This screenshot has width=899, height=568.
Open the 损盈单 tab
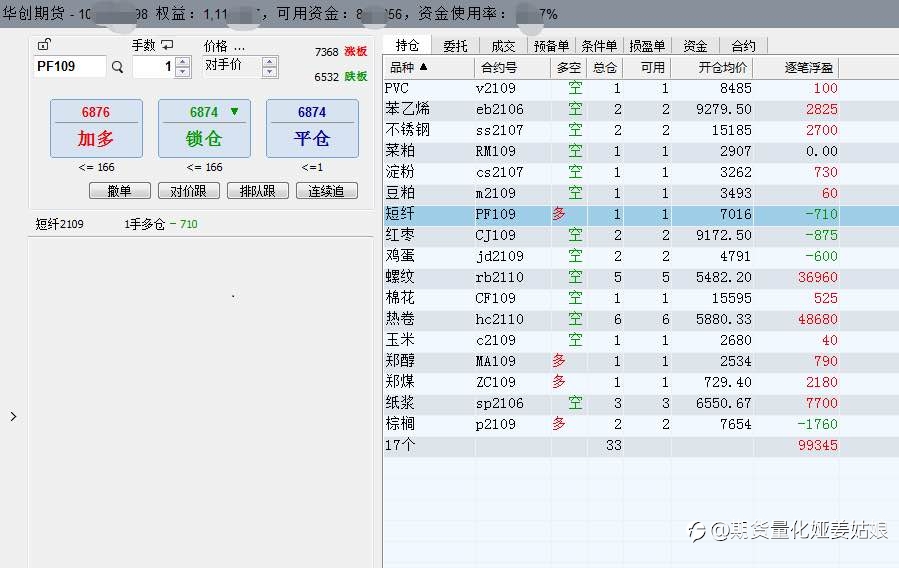(x=647, y=46)
